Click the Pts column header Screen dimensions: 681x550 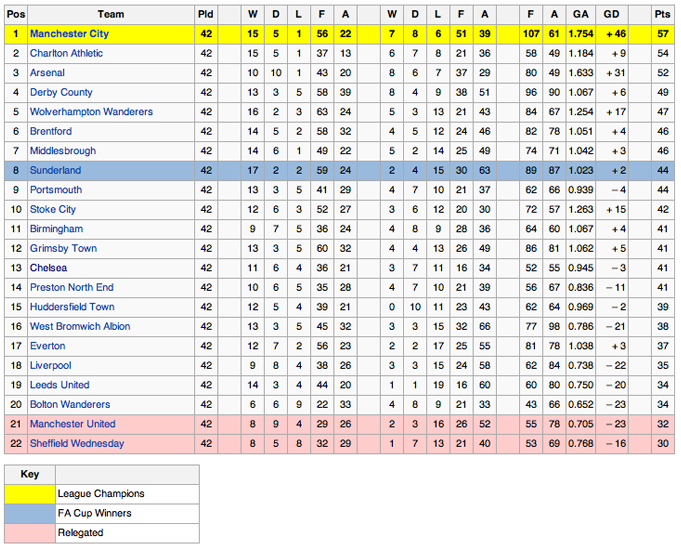(x=662, y=14)
